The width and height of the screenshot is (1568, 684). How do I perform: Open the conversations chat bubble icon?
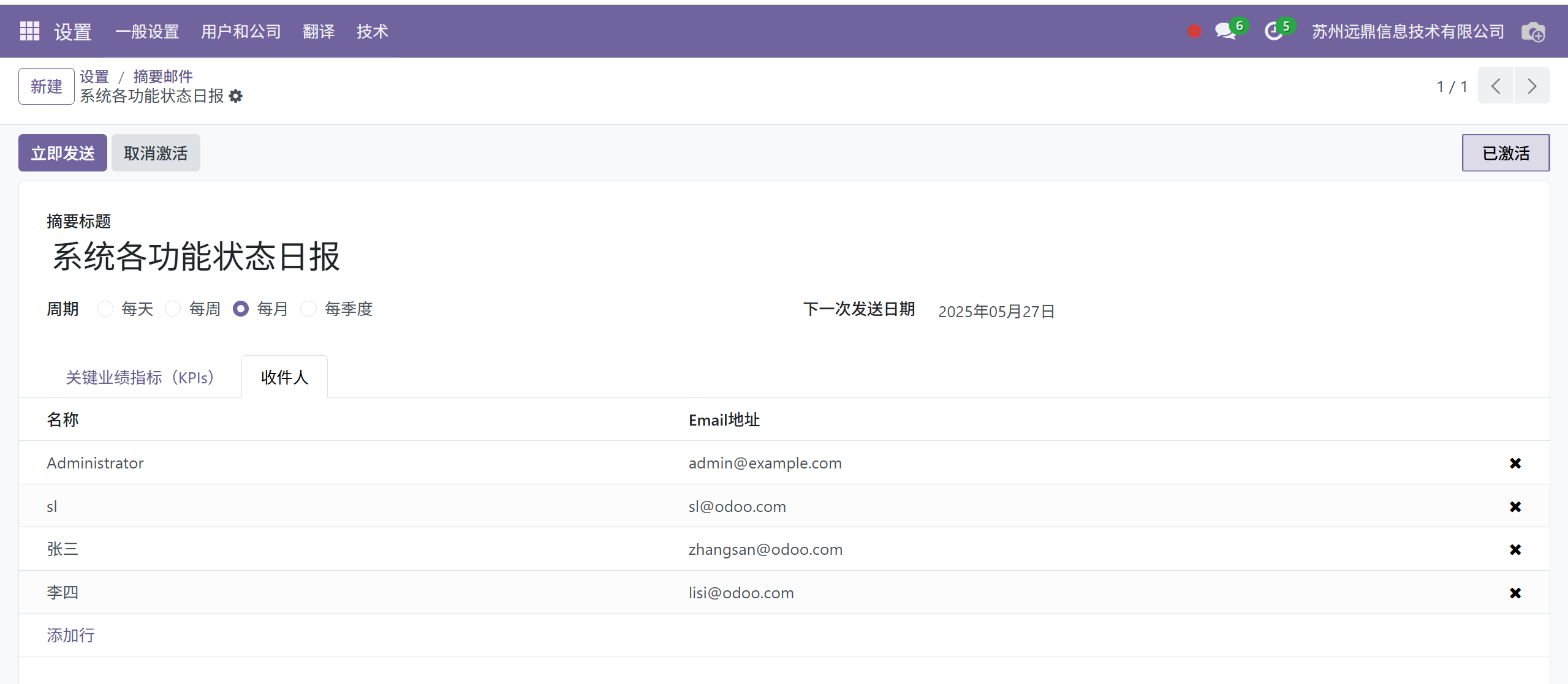click(1225, 31)
